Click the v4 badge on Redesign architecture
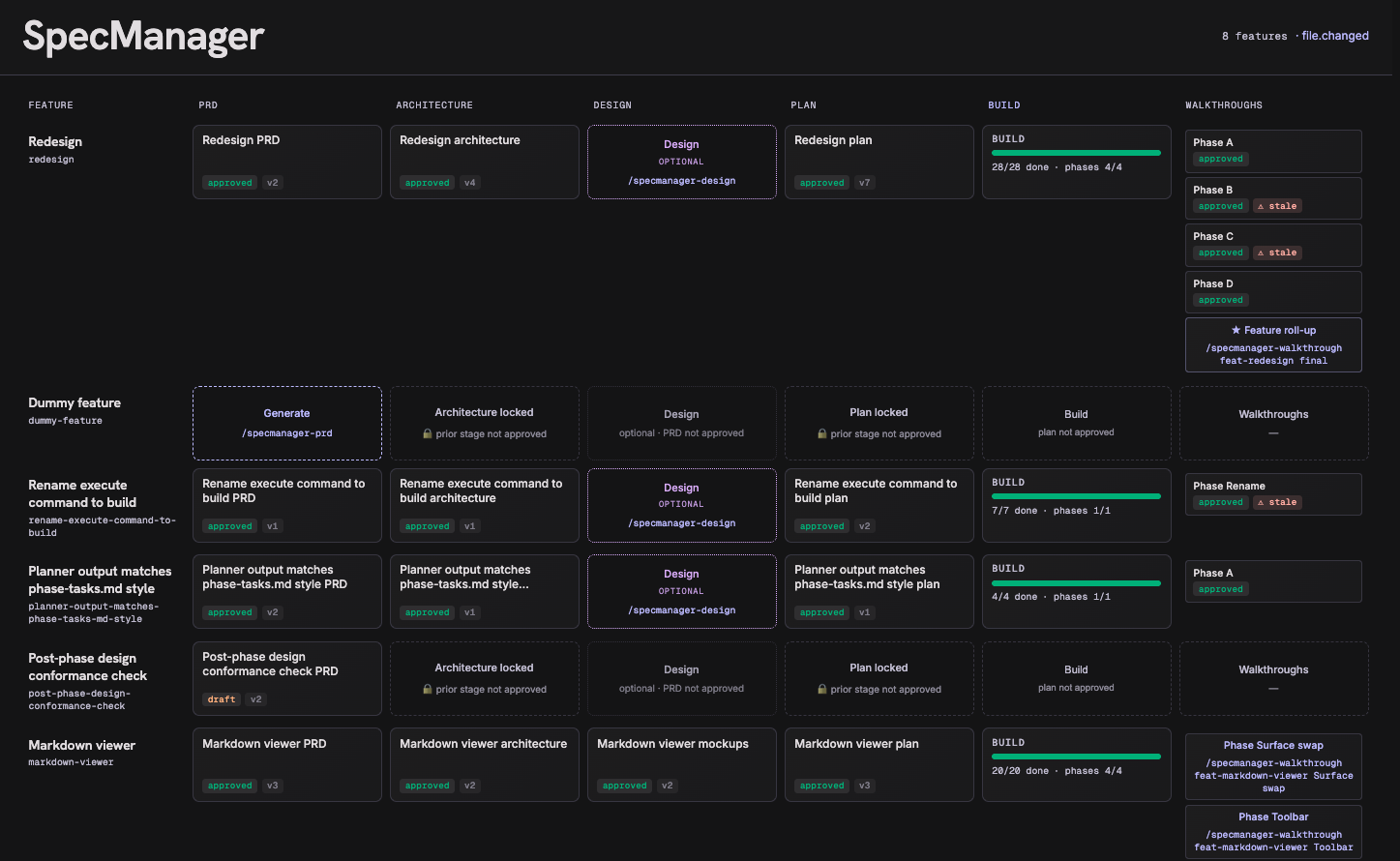 coord(470,183)
